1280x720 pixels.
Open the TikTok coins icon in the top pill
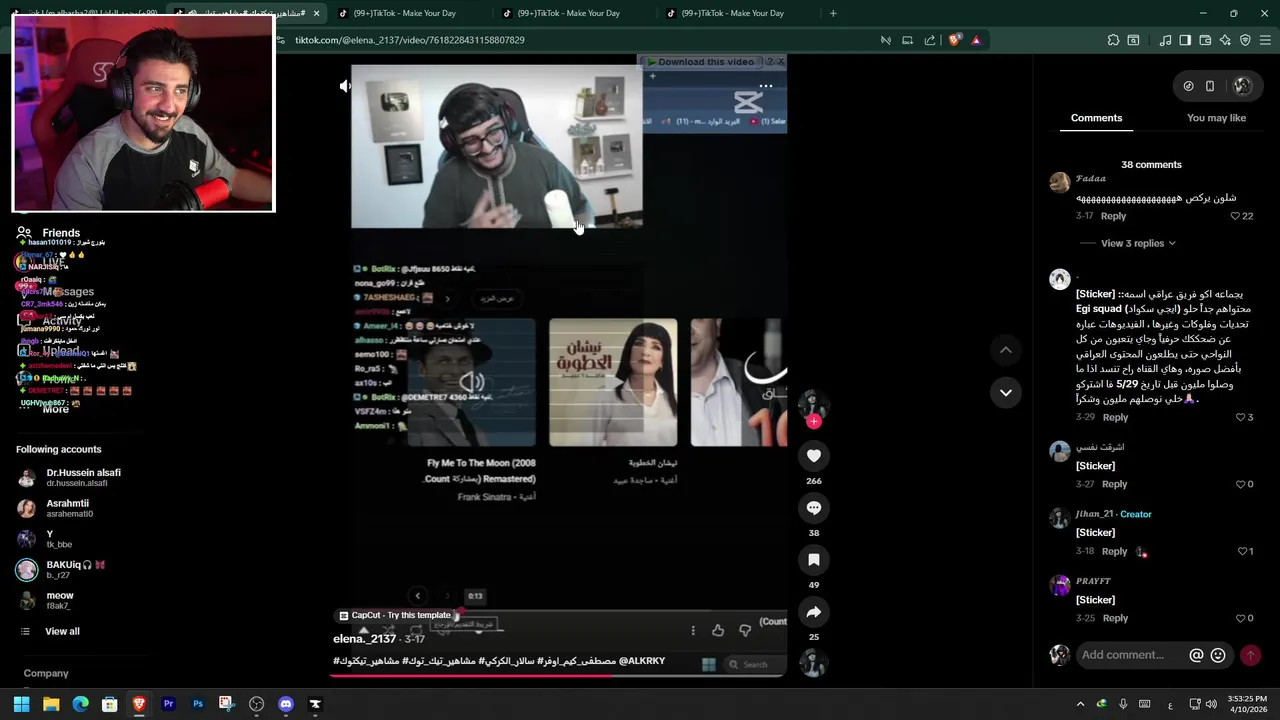pyautogui.click(x=1188, y=86)
